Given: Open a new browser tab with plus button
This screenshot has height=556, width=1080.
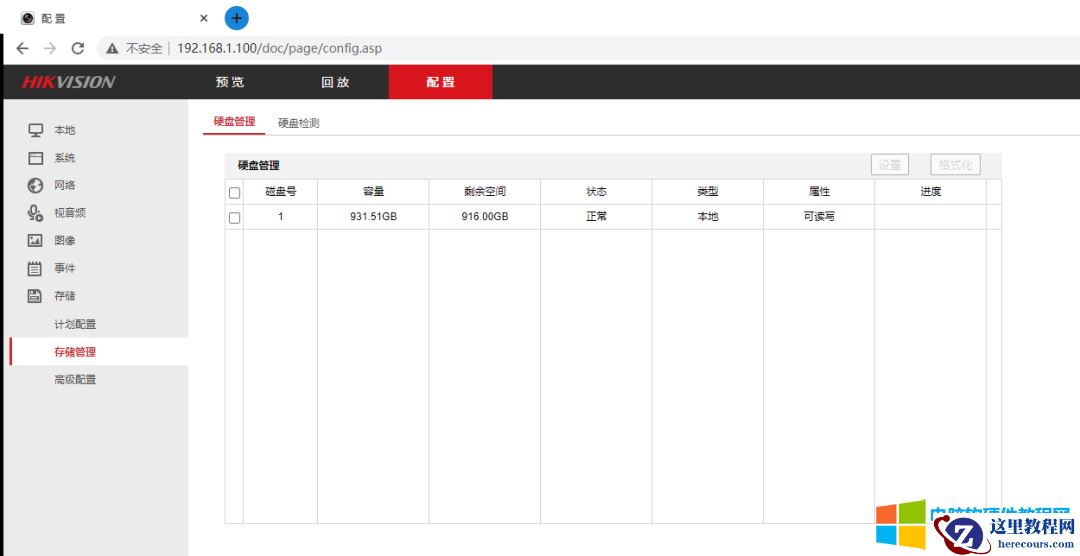Looking at the screenshot, I should point(236,18).
